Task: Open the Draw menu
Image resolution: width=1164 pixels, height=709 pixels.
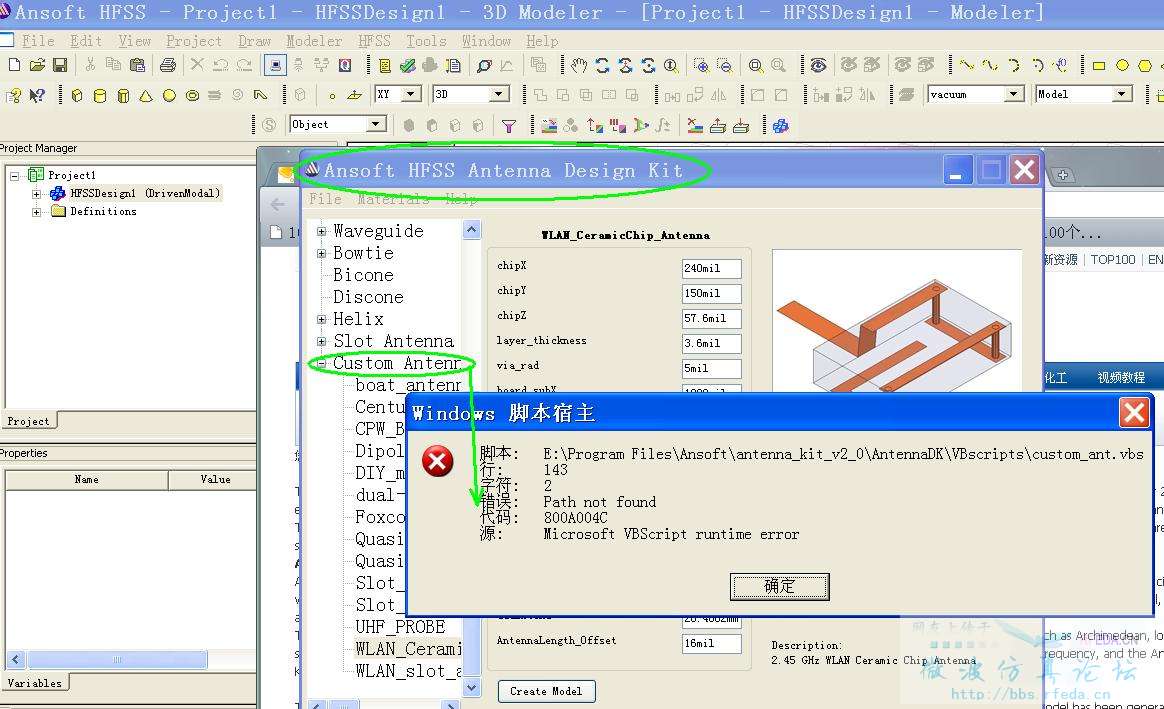Action: click(x=255, y=41)
